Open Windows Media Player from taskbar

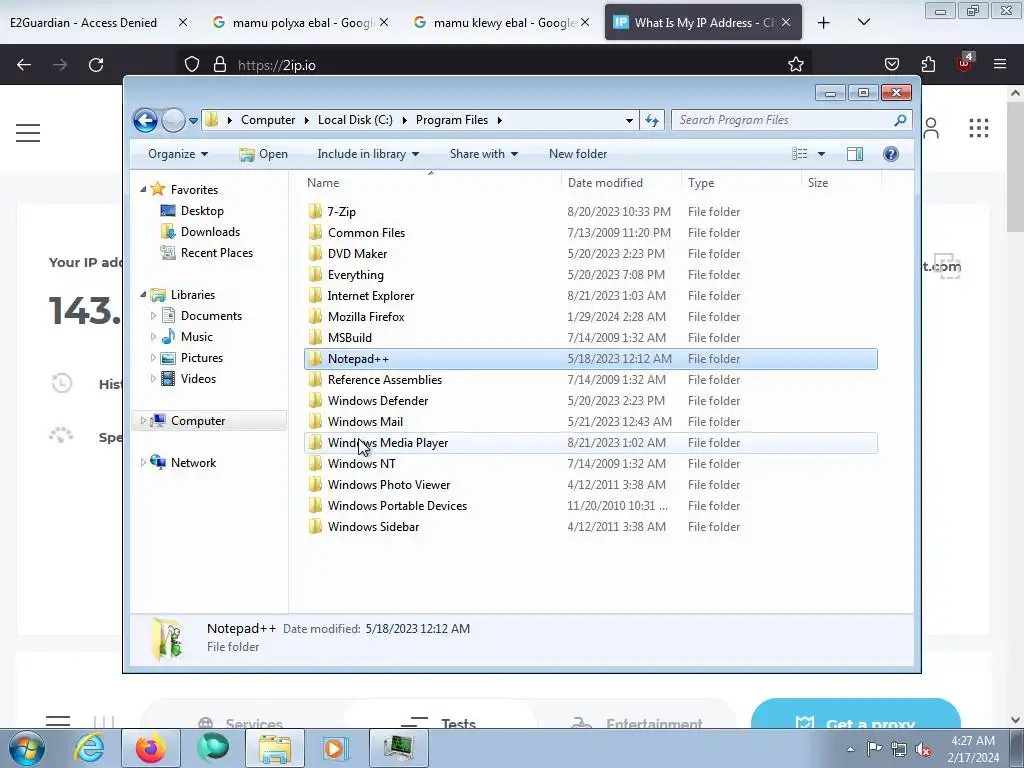(x=336, y=748)
